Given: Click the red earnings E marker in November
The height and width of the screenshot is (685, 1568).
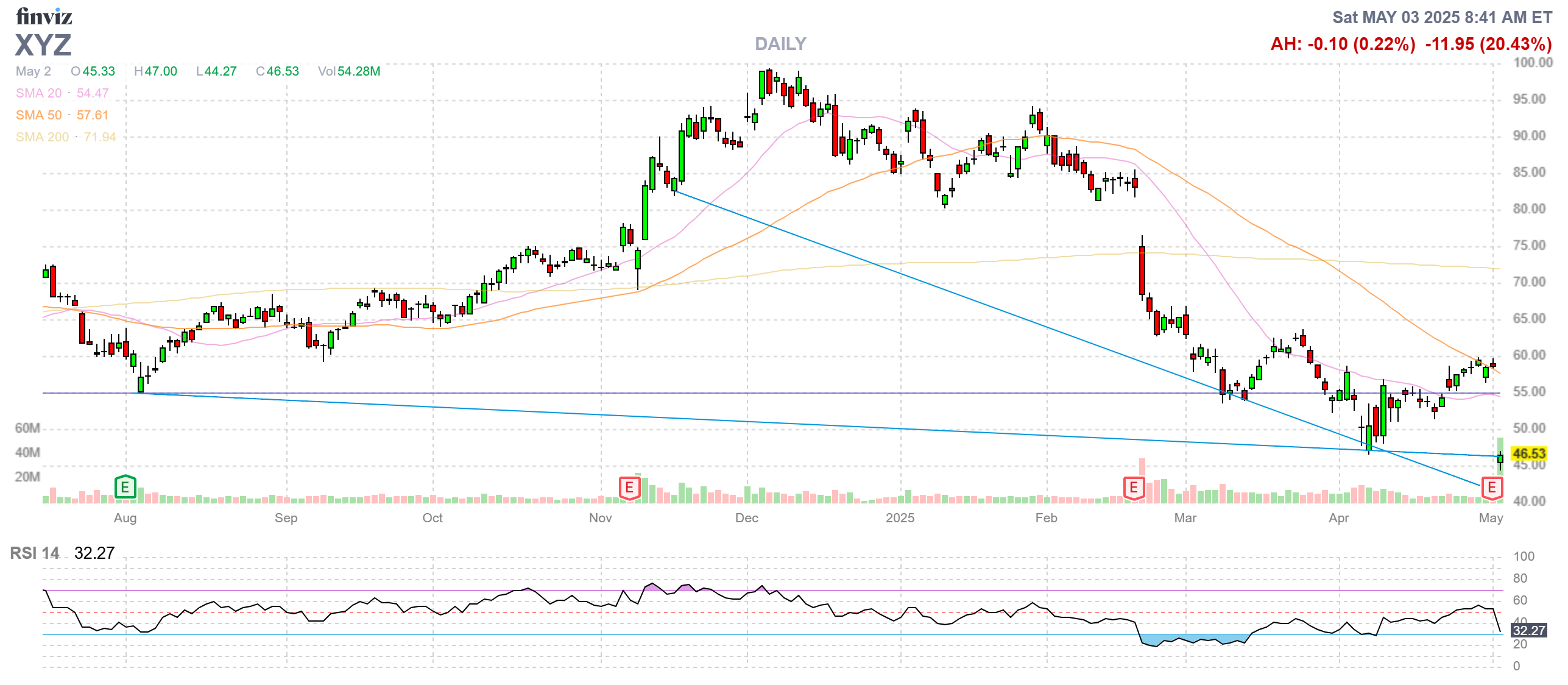Looking at the screenshot, I should [629, 488].
